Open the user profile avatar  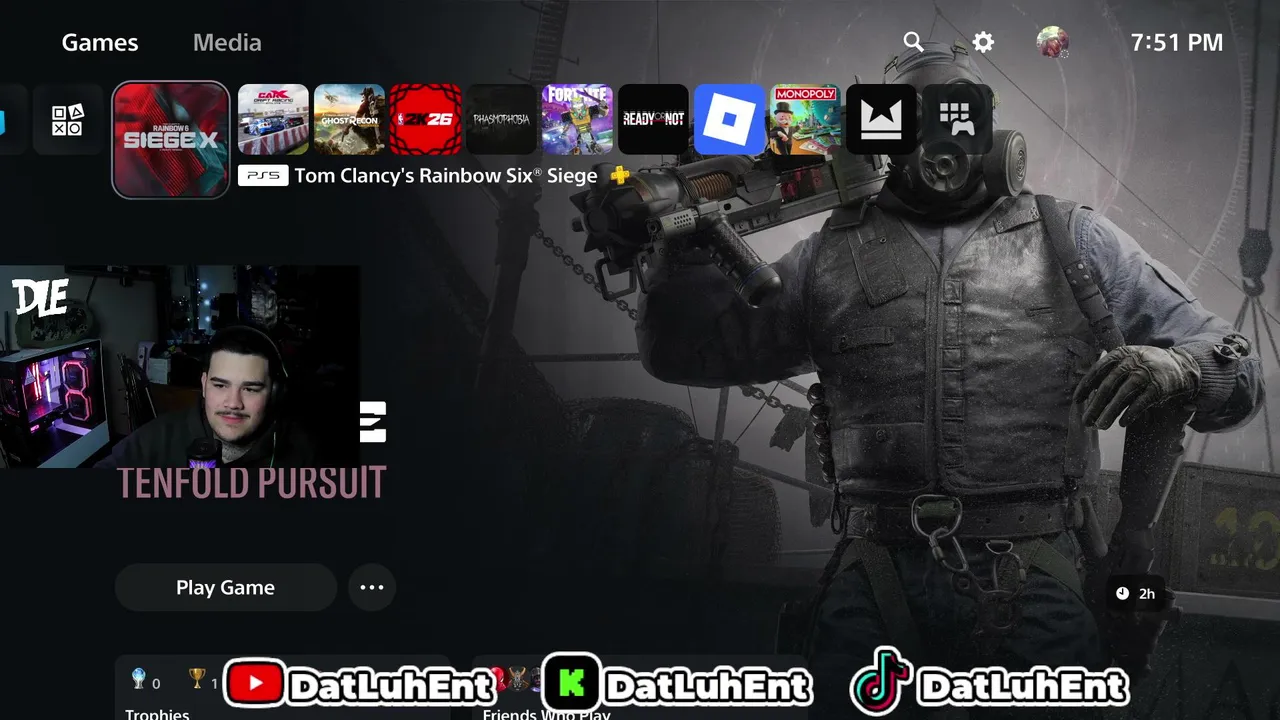pos(1053,42)
